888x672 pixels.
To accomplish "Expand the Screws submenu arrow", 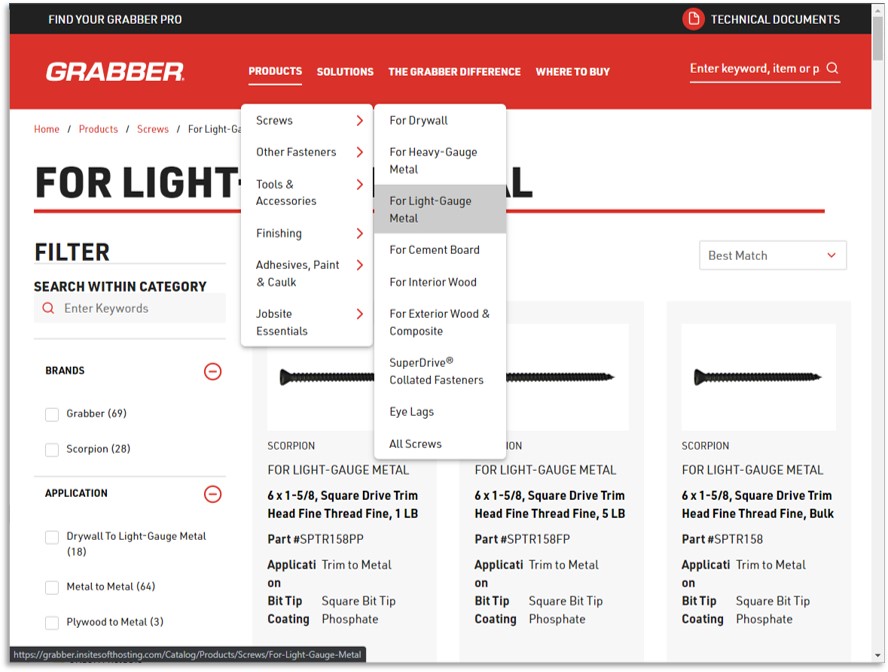I will pyautogui.click(x=360, y=120).
